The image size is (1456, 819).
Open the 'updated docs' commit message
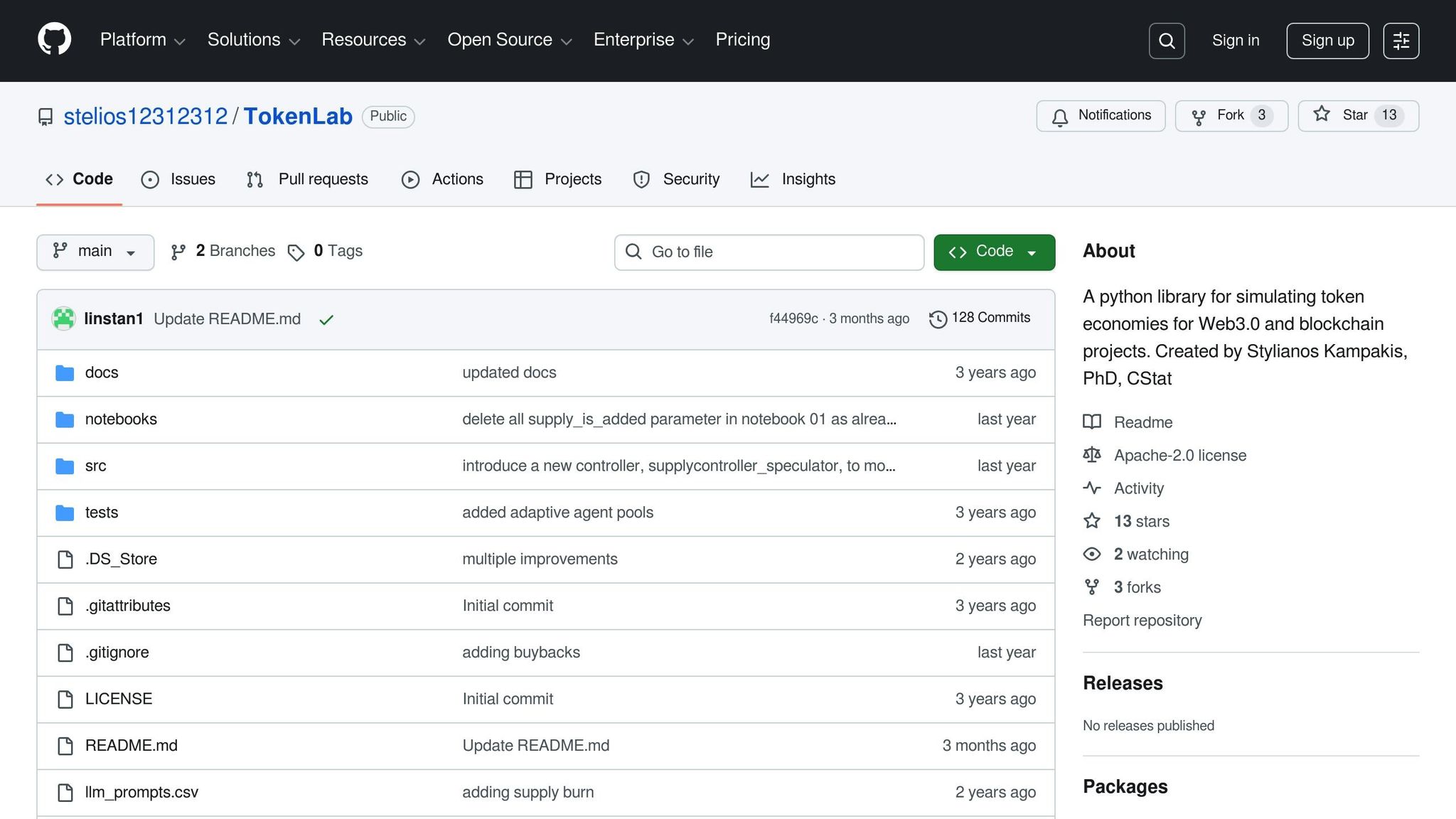(x=509, y=373)
